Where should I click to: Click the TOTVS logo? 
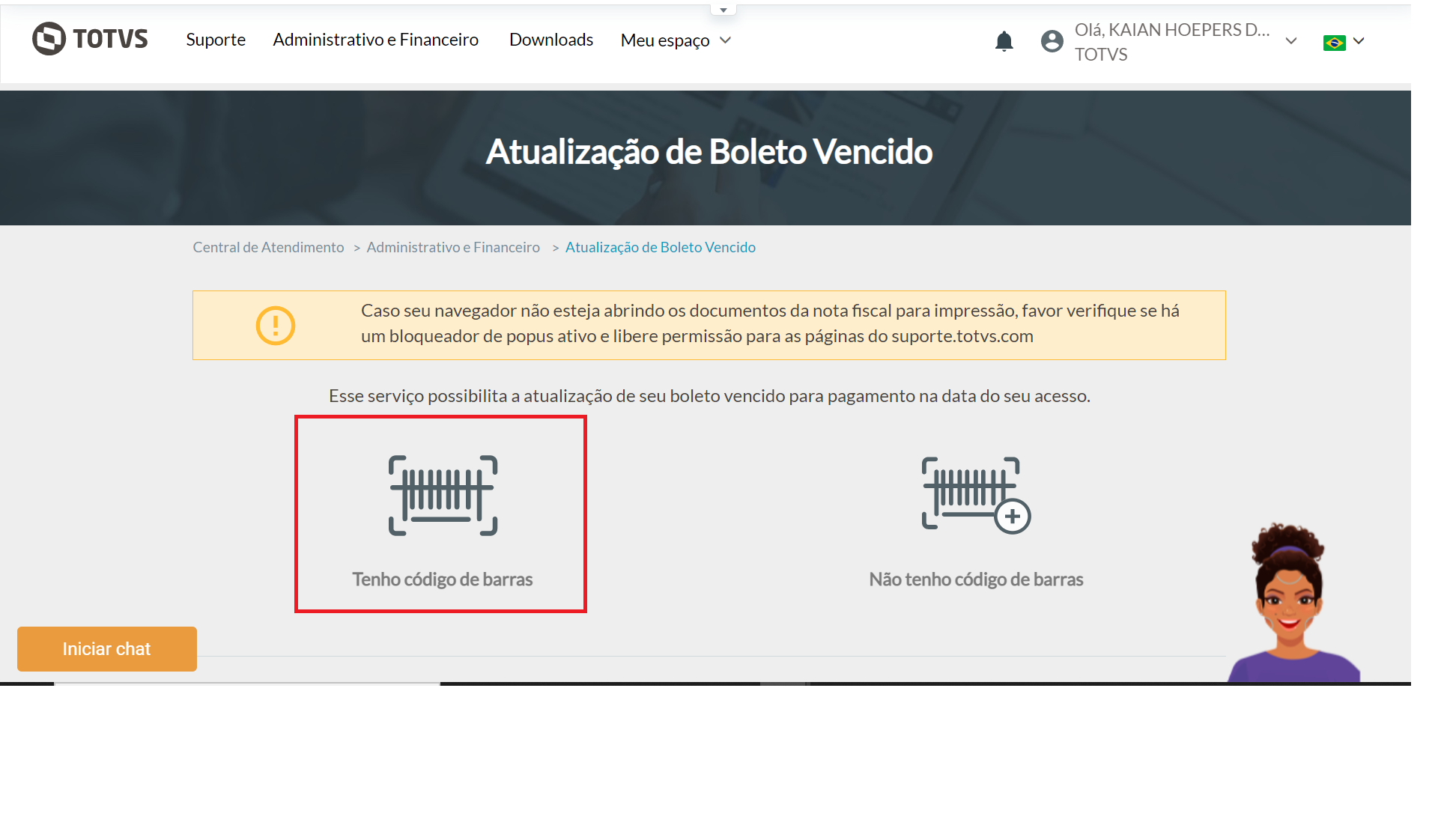89,40
